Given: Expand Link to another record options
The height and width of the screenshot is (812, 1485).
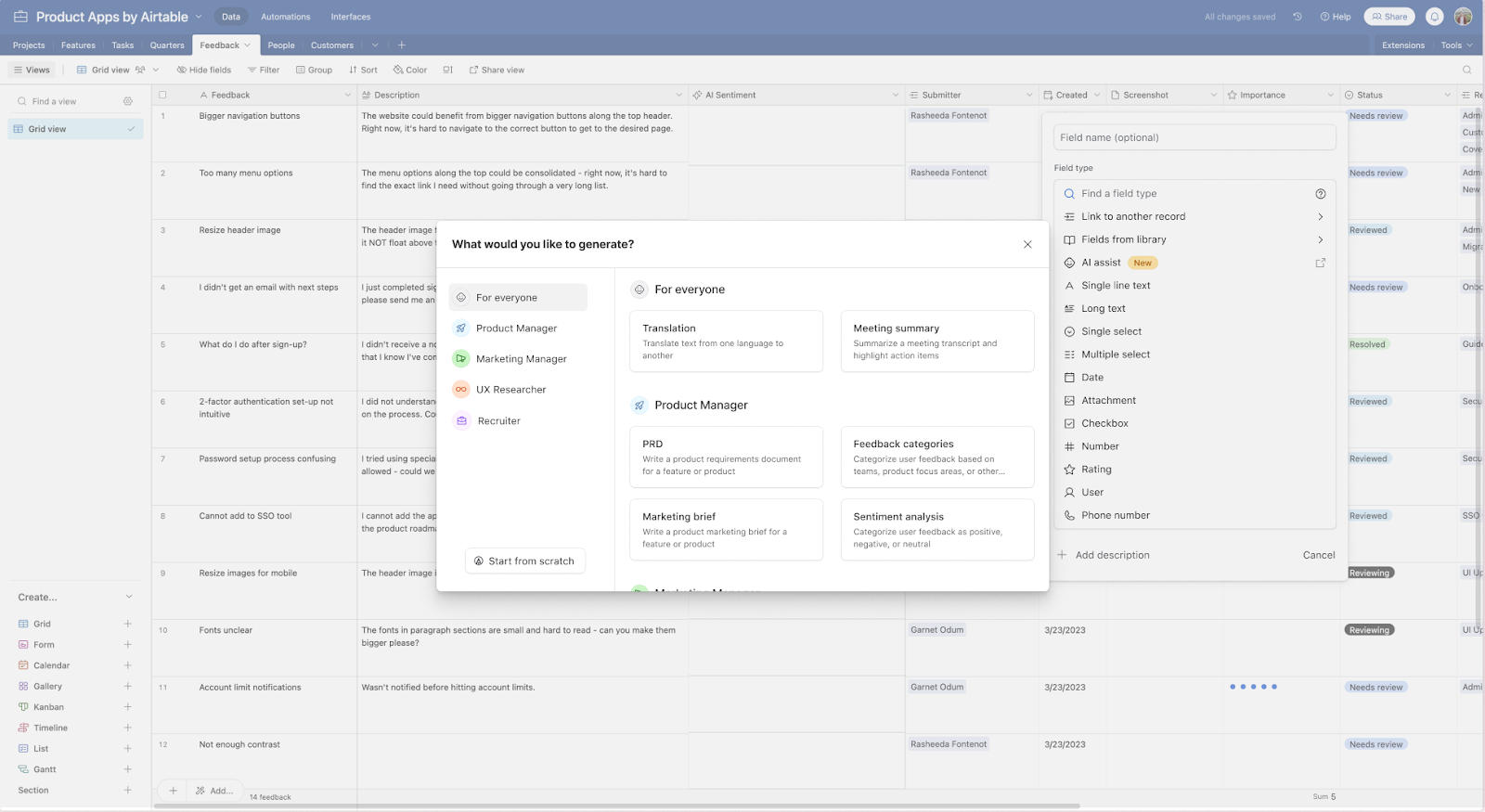Looking at the screenshot, I should [x=1321, y=217].
